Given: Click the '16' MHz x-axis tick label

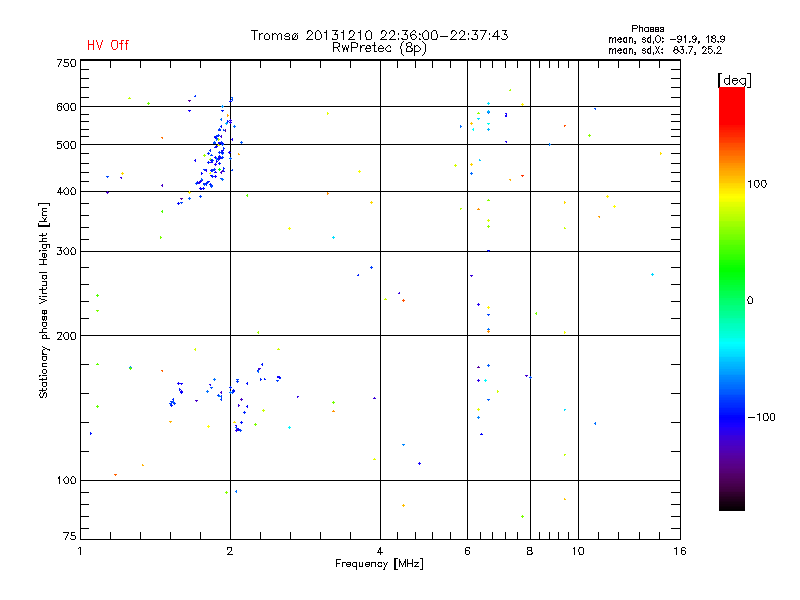Looking at the screenshot, I should [680, 551].
